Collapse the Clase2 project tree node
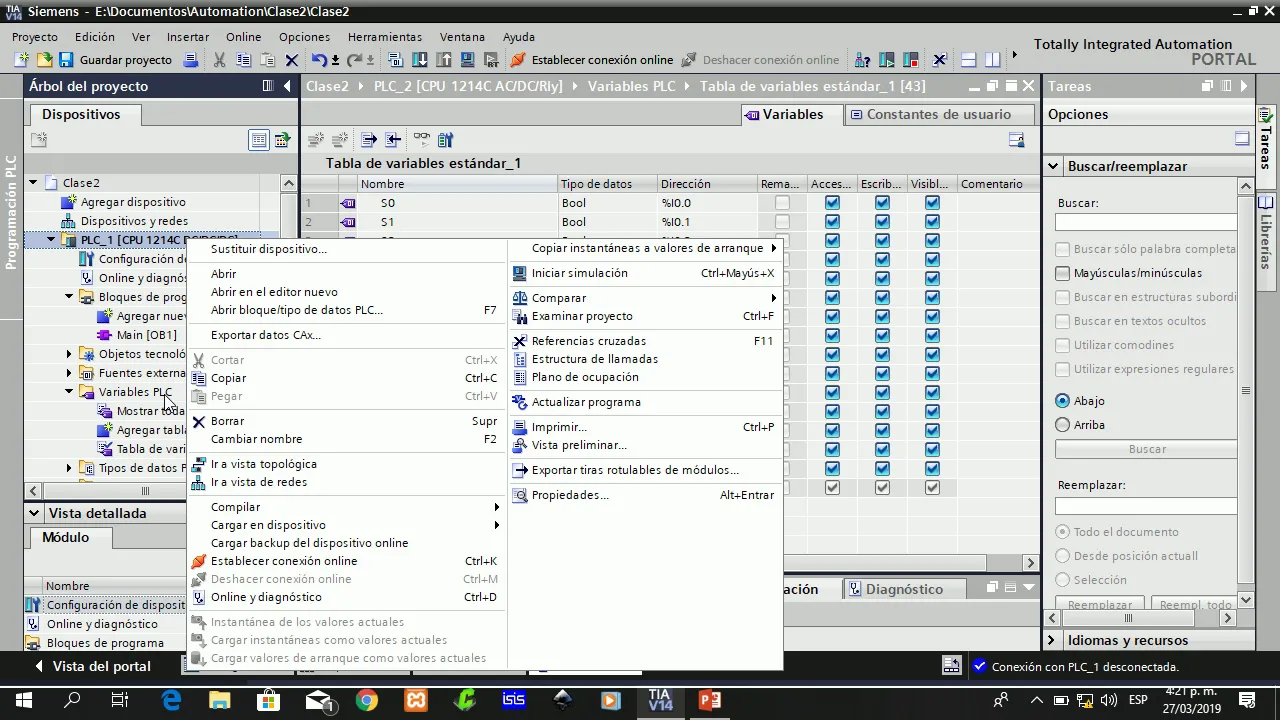 [33, 183]
